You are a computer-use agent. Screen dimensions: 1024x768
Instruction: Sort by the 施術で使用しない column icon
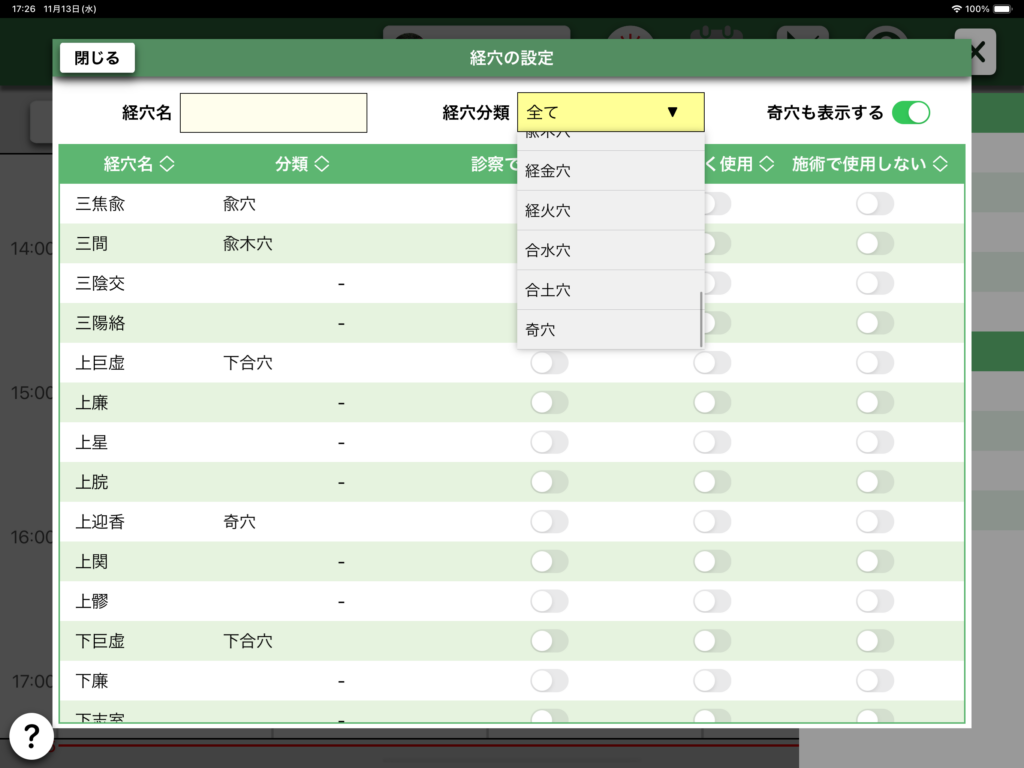pos(940,164)
